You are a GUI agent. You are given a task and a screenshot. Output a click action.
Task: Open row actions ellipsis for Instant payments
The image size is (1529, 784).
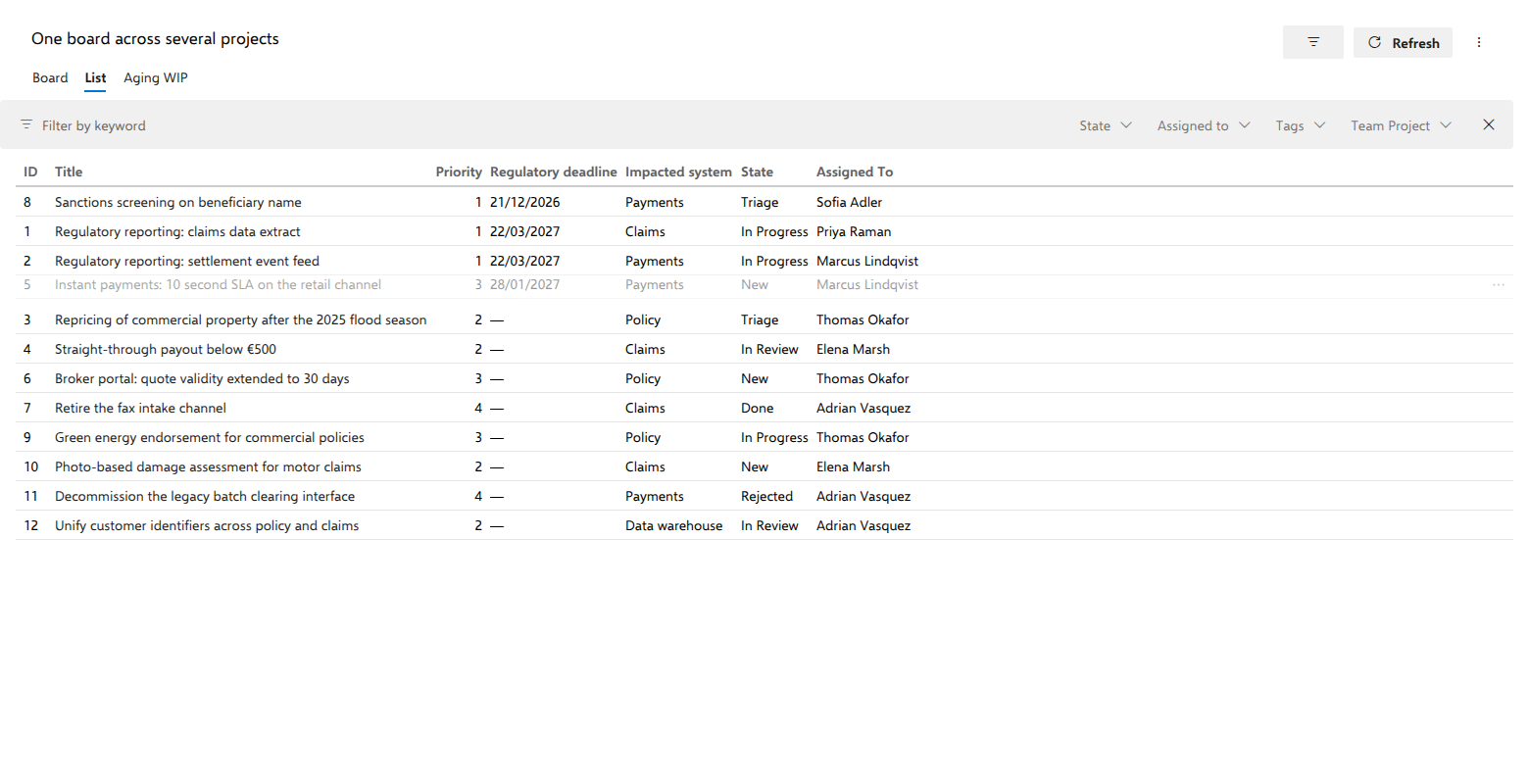point(1499,285)
